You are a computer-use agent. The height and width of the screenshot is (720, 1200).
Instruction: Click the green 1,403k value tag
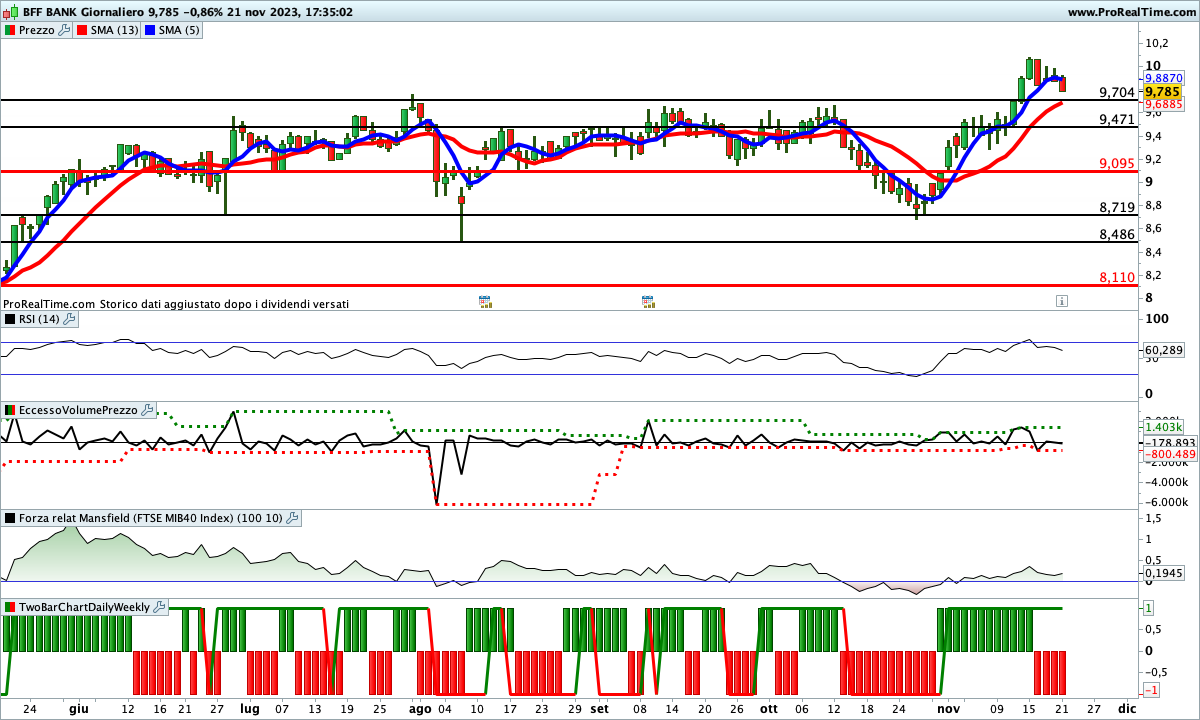pos(1161,427)
